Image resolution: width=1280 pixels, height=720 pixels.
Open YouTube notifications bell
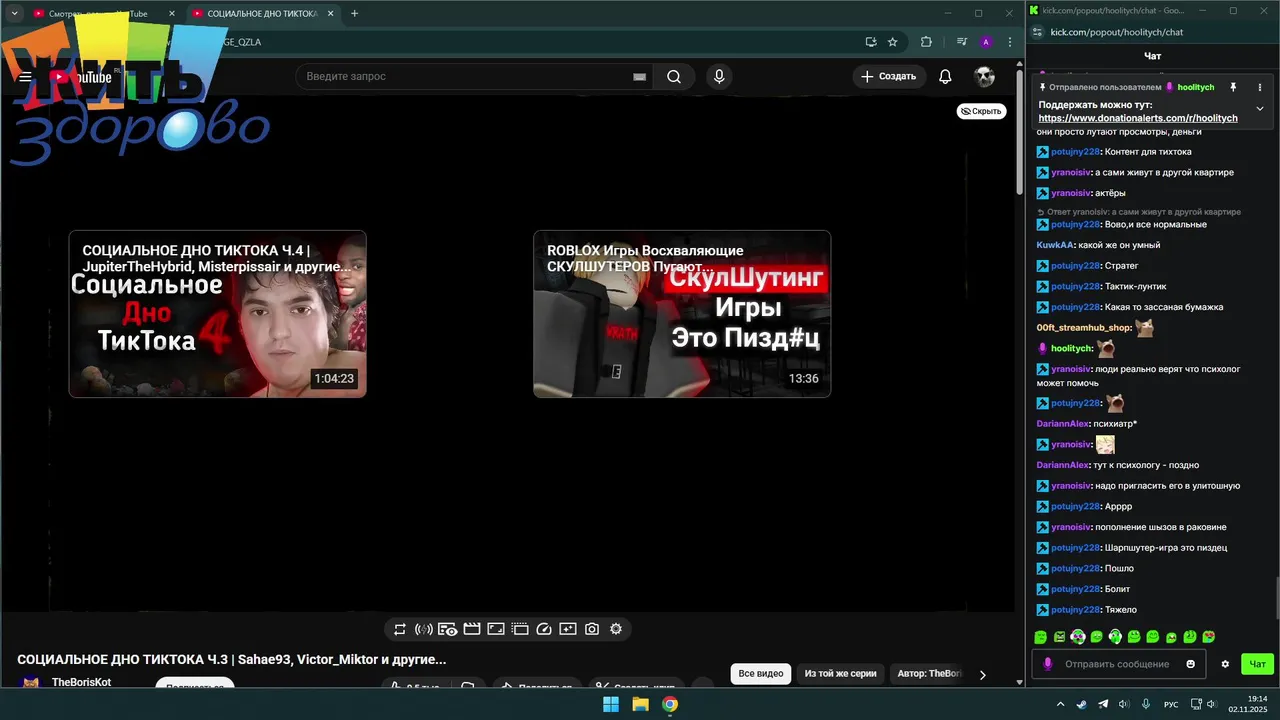coord(945,76)
